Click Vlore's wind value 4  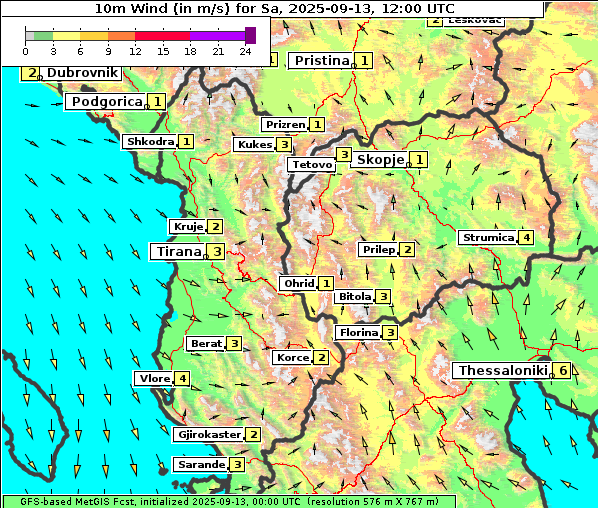[182, 378]
